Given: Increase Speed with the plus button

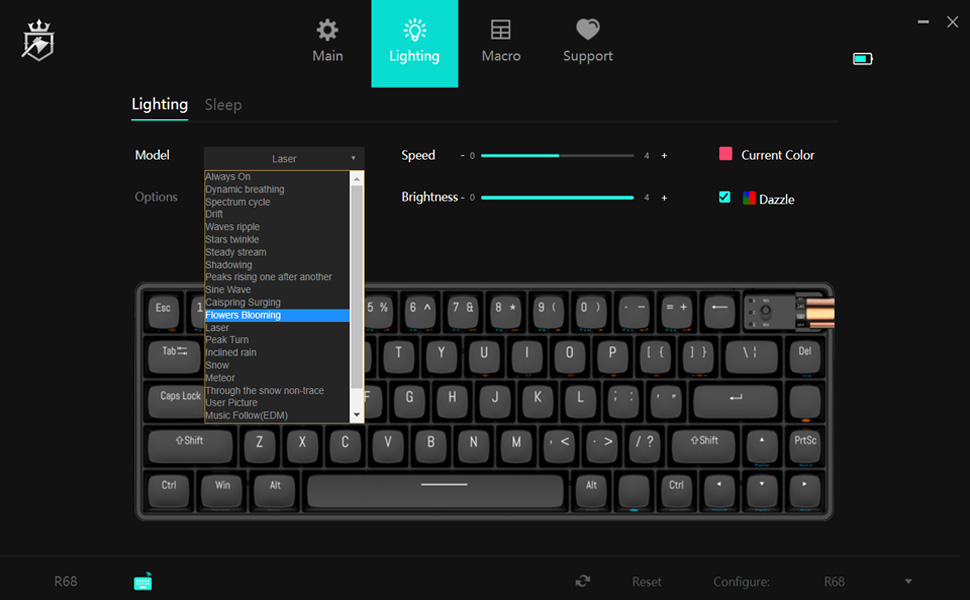Looking at the screenshot, I should 664,156.
